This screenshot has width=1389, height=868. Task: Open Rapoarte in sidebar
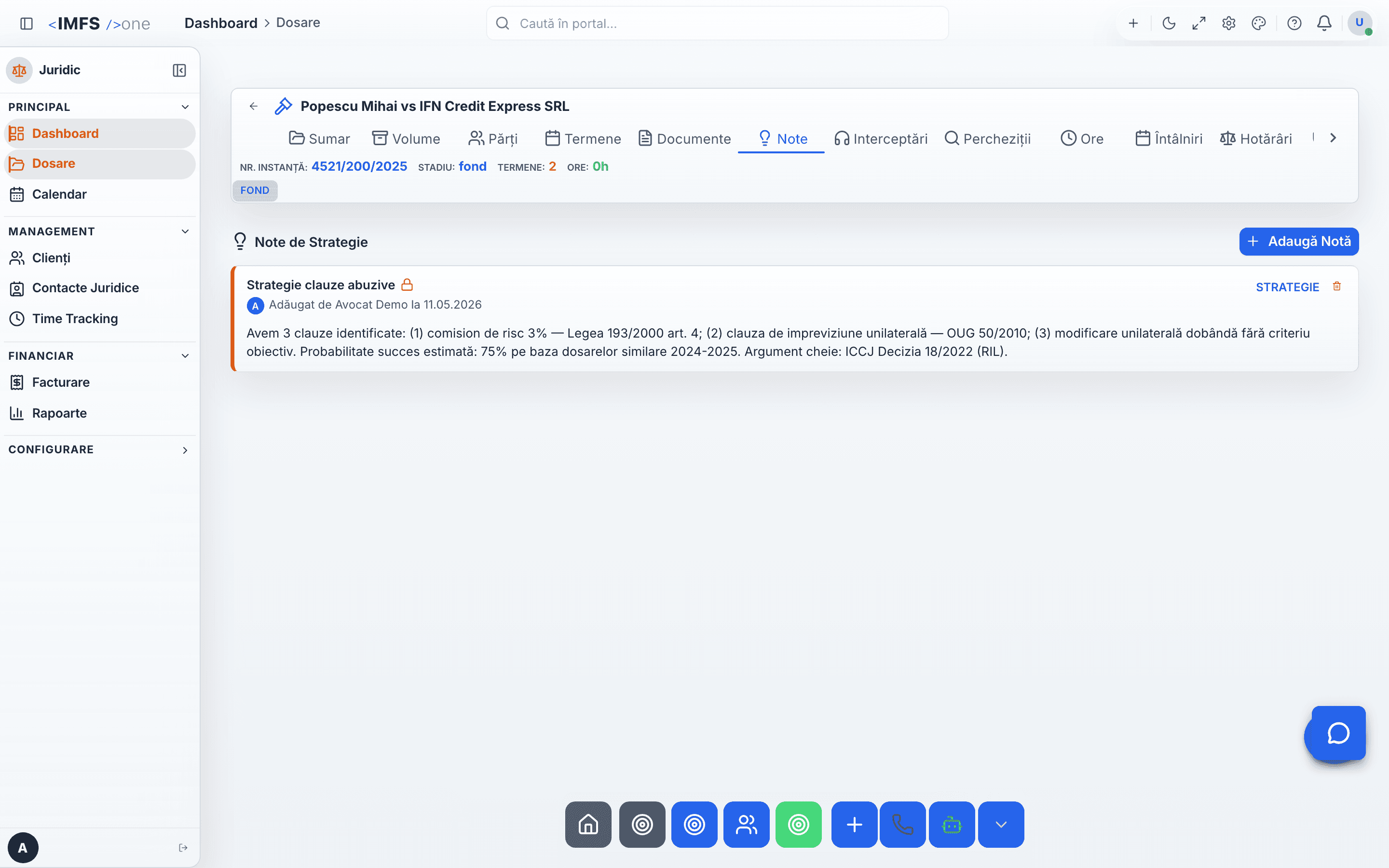[100, 413]
